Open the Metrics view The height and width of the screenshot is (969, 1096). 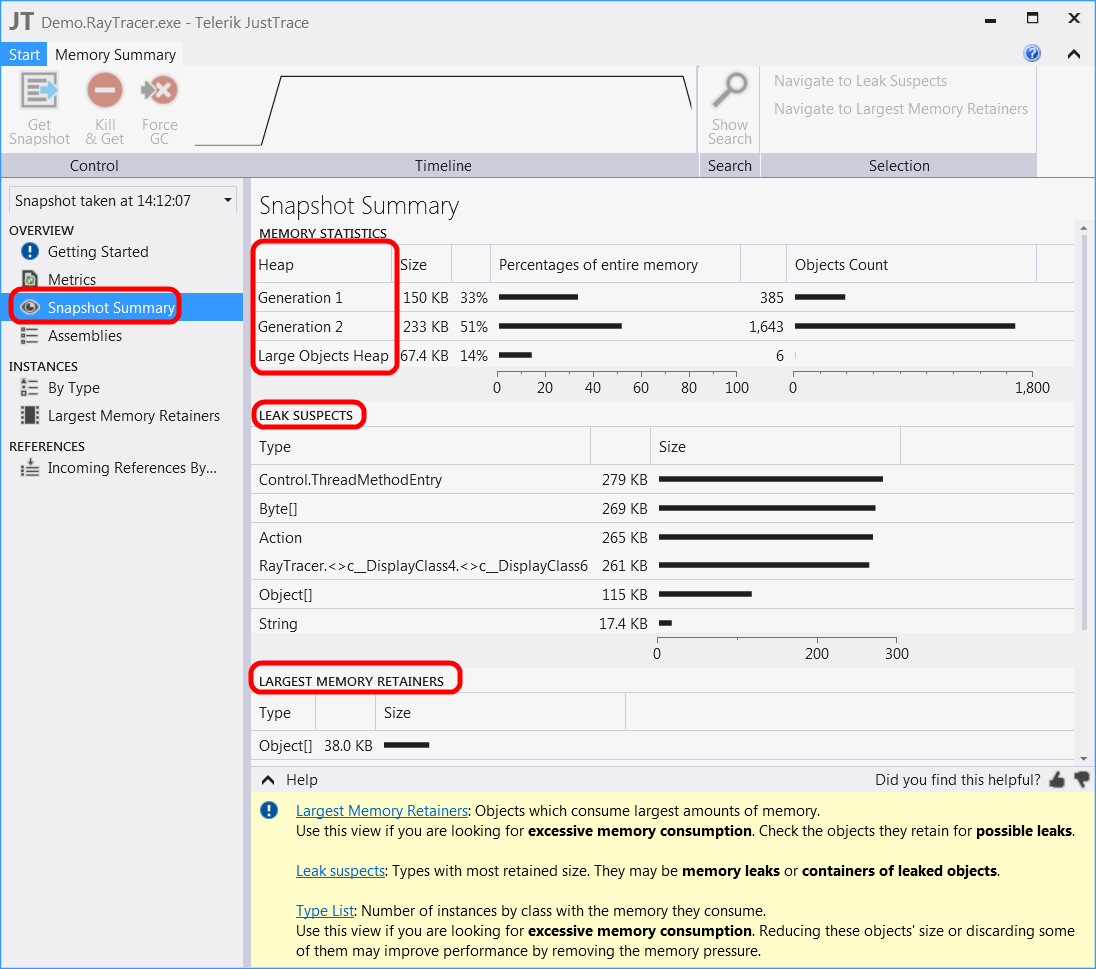point(72,280)
